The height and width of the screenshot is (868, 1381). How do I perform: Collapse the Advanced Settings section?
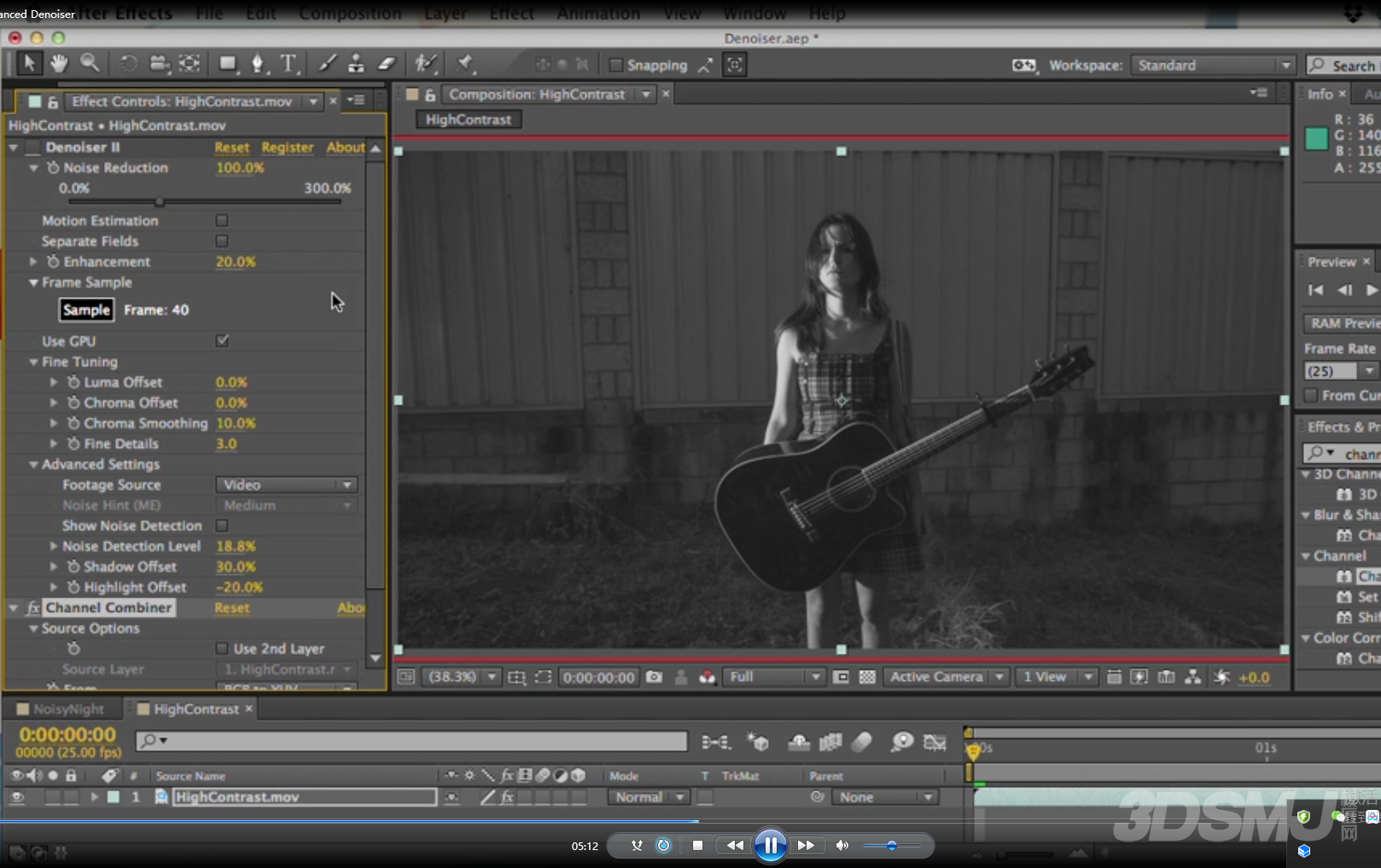(x=33, y=464)
